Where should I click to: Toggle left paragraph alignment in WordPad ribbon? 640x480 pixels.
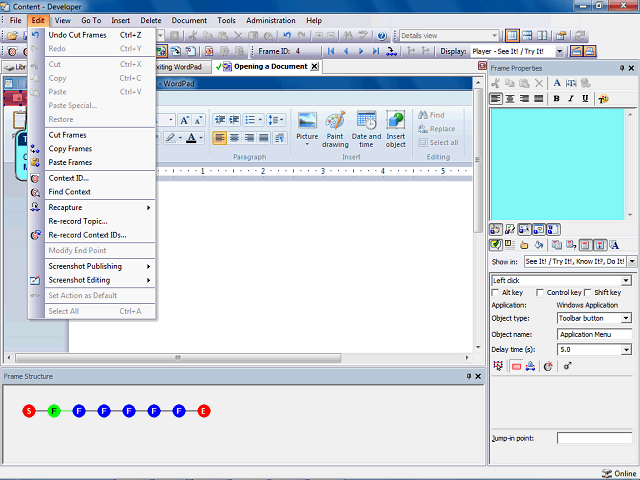click(x=220, y=138)
